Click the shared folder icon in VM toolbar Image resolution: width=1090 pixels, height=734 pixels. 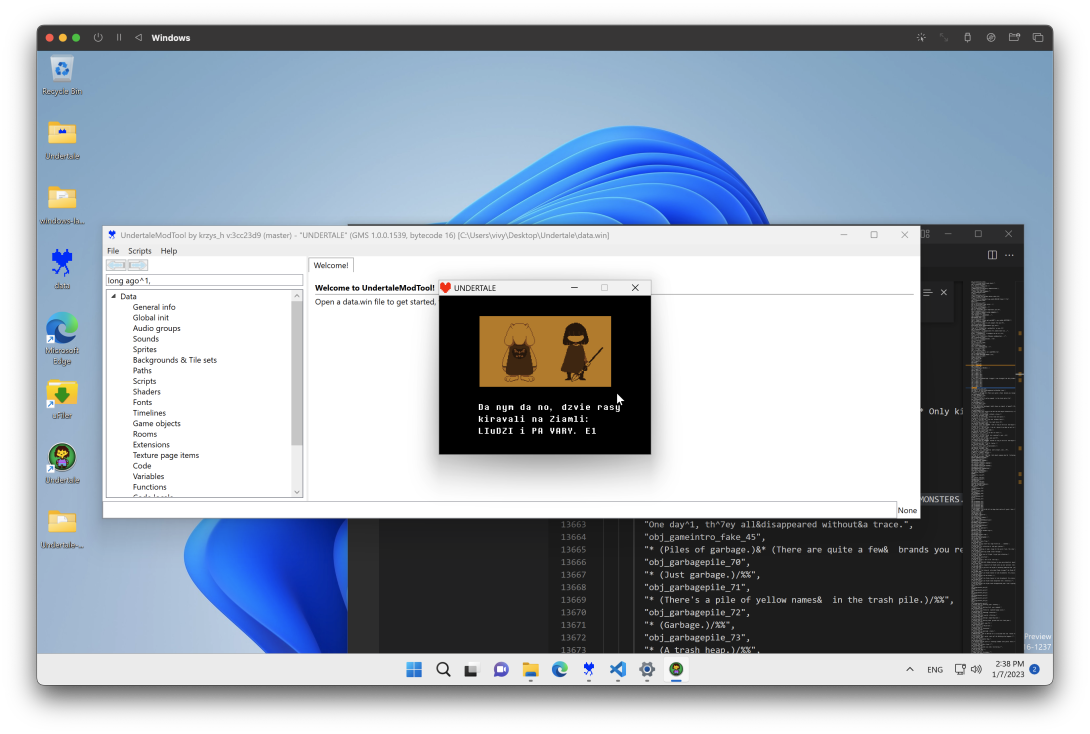click(x=1014, y=38)
